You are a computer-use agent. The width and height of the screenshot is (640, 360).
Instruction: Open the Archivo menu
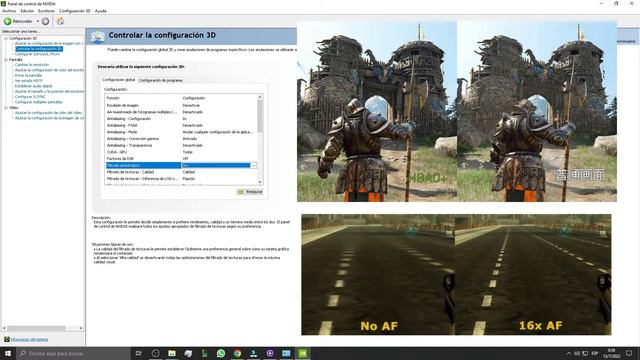click(x=9, y=11)
